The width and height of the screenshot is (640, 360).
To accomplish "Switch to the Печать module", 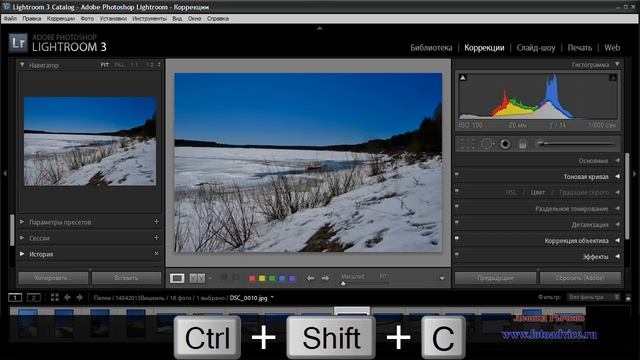I will click(x=580, y=48).
